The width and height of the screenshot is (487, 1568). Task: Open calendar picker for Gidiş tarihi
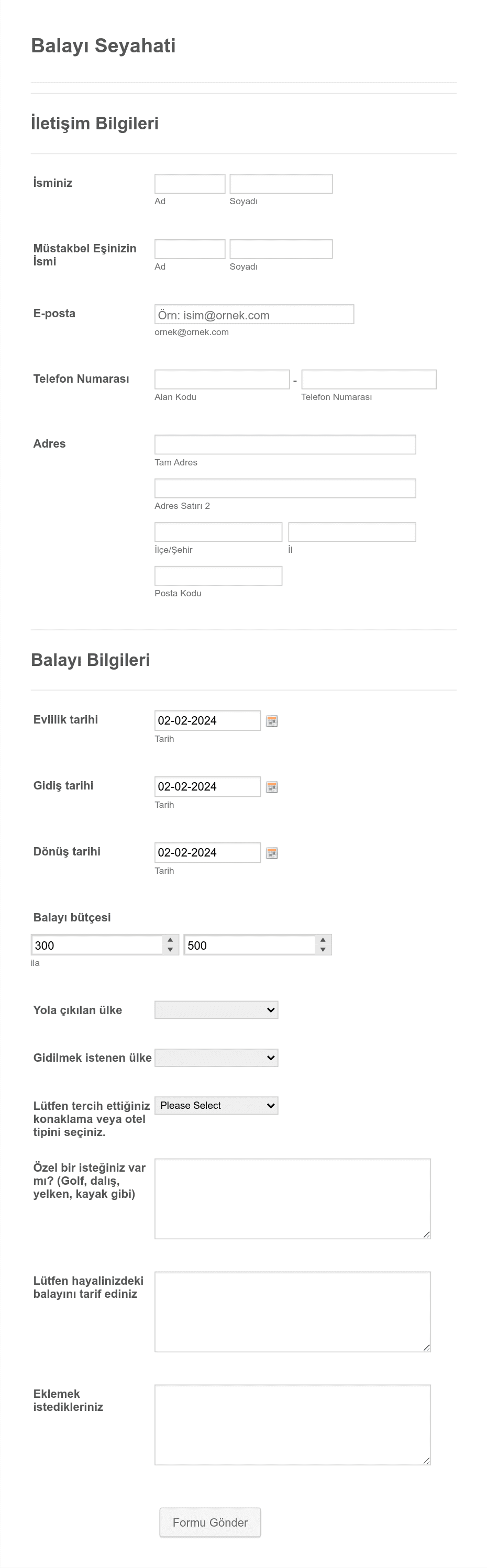[x=272, y=787]
